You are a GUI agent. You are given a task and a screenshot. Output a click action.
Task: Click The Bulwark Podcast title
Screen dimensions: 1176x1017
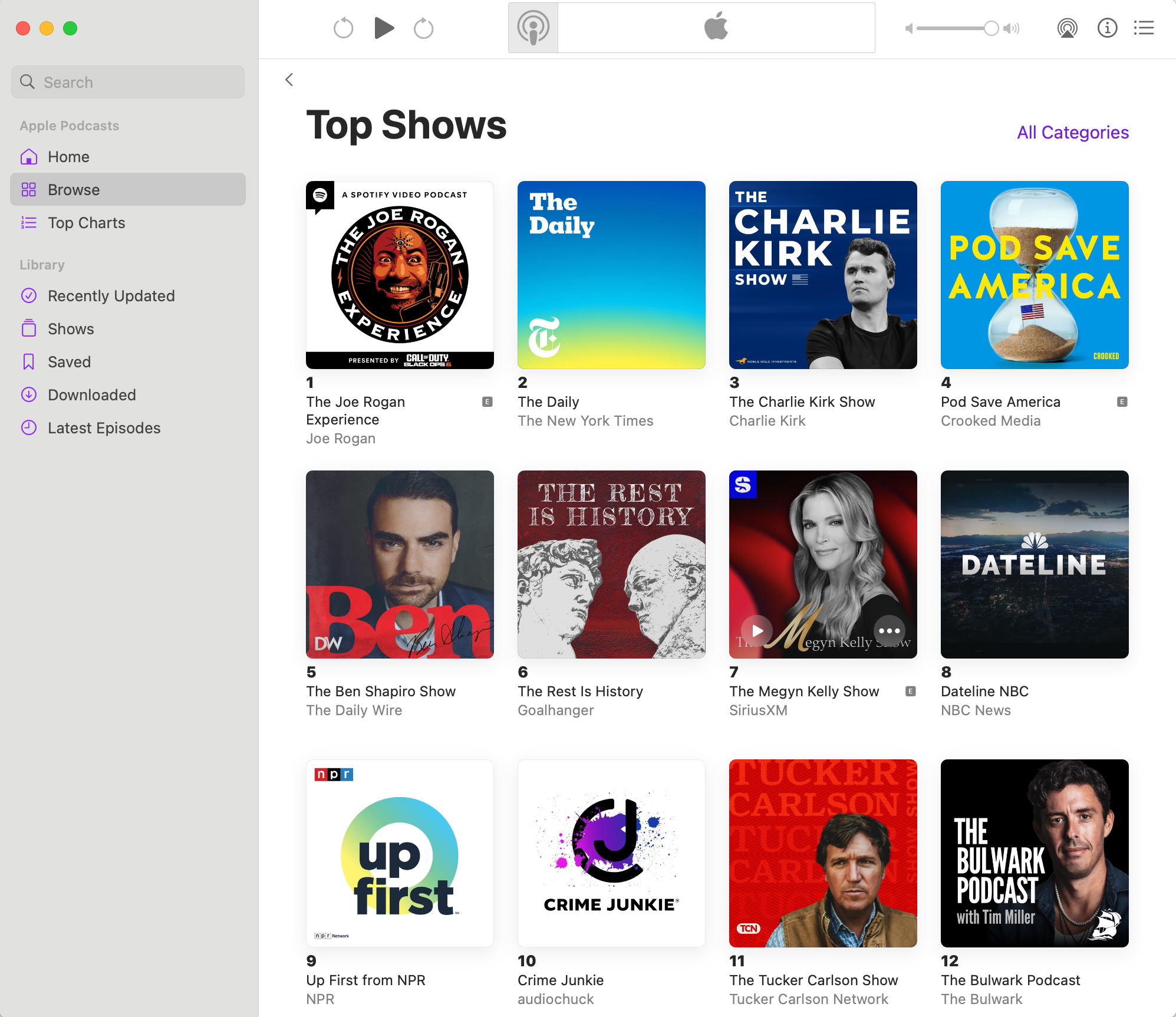pos(1010,980)
